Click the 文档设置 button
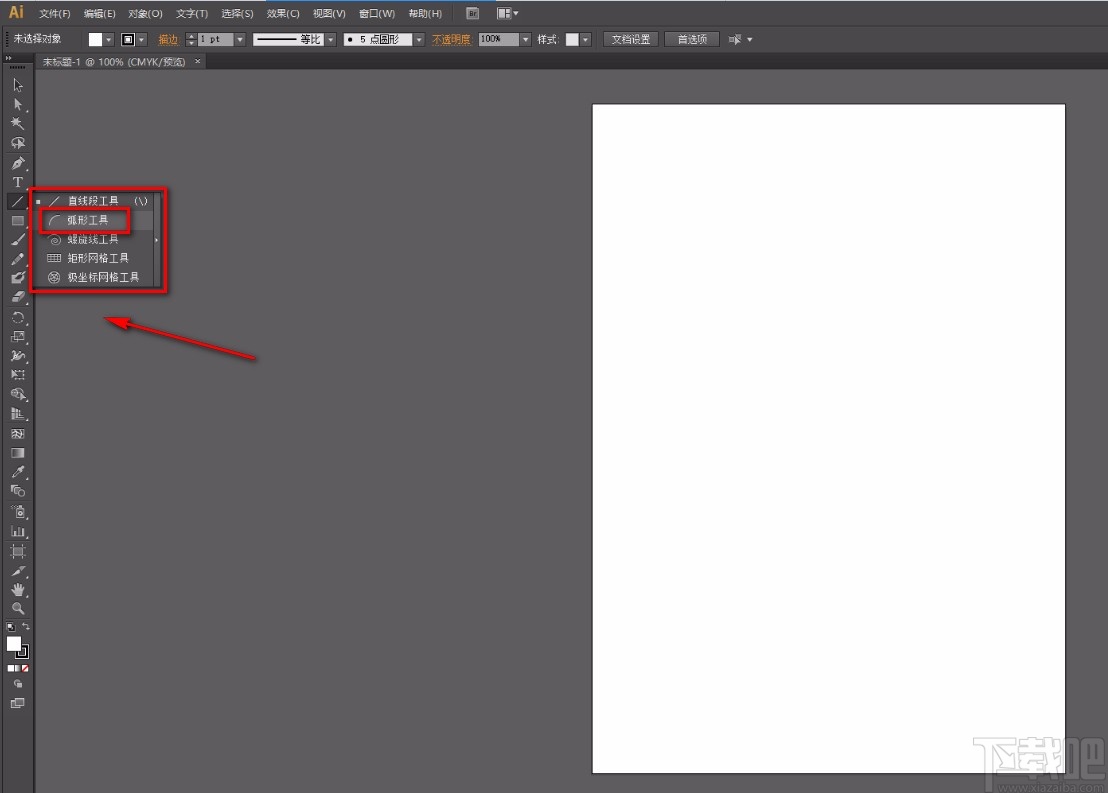The width and height of the screenshot is (1108, 793). pos(631,40)
